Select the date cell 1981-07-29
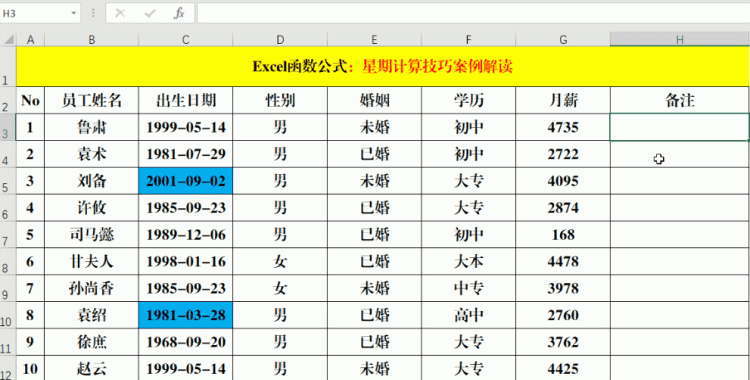This screenshot has width=750, height=380. pos(186,154)
